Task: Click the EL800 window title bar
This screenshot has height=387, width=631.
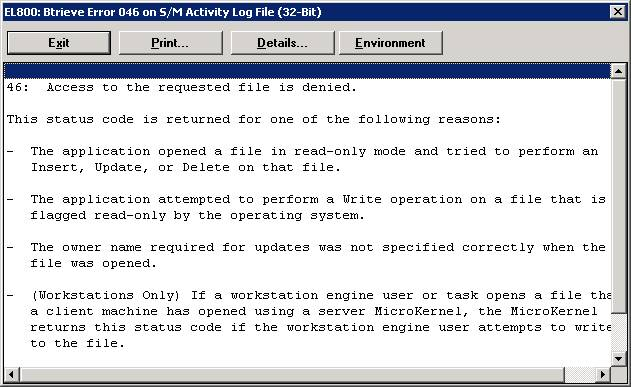Action: [x=306, y=12]
